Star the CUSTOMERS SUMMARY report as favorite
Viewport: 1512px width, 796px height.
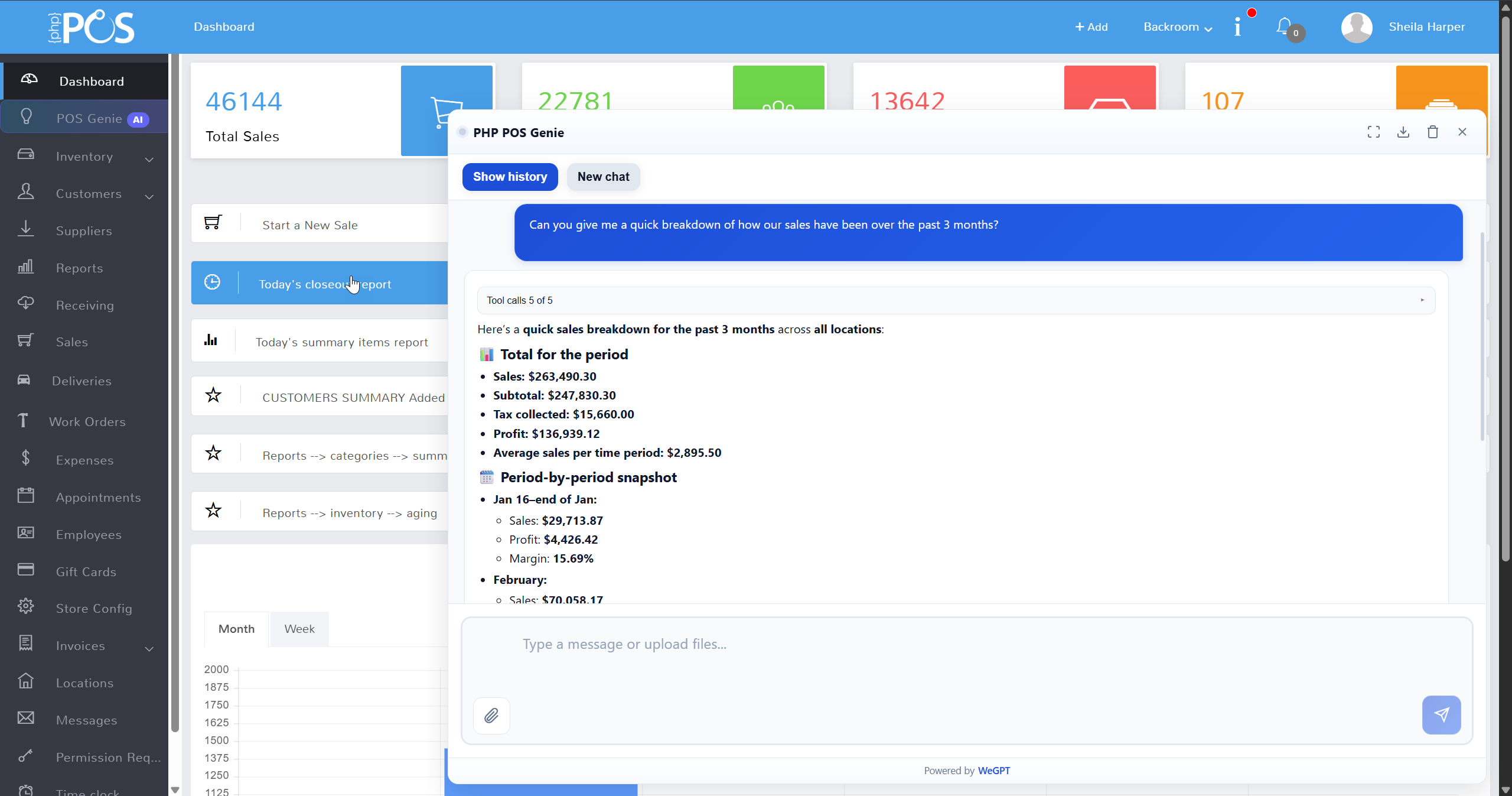point(214,395)
